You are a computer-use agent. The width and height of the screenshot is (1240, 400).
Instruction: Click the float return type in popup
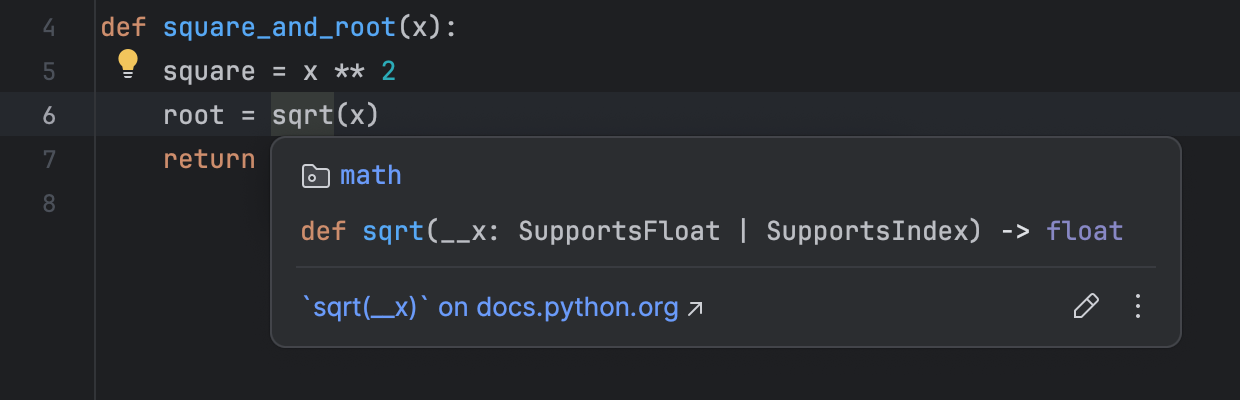pyautogui.click(x=1085, y=231)
